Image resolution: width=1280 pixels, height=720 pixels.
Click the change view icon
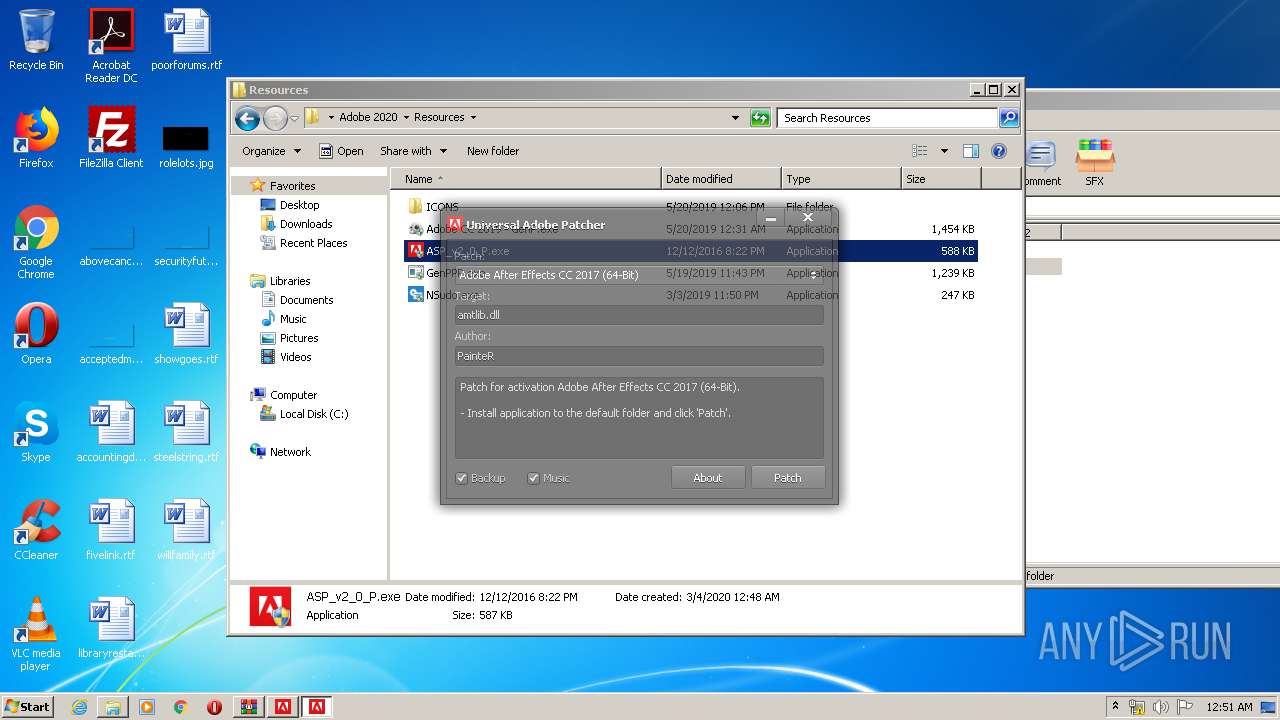[920, 151]
